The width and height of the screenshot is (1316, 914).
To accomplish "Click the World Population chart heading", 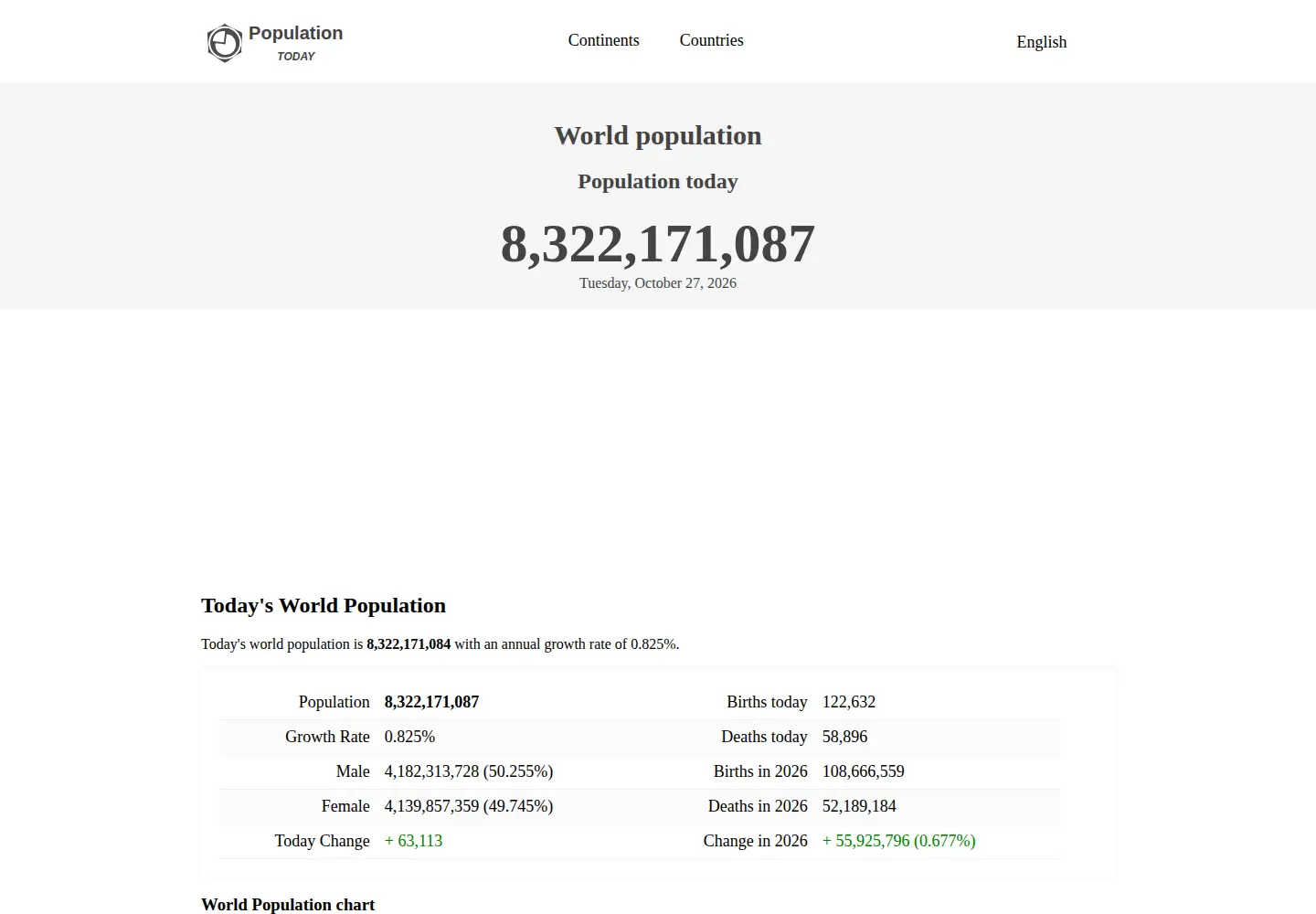I will pyautogui.click(x=288, y=905).
